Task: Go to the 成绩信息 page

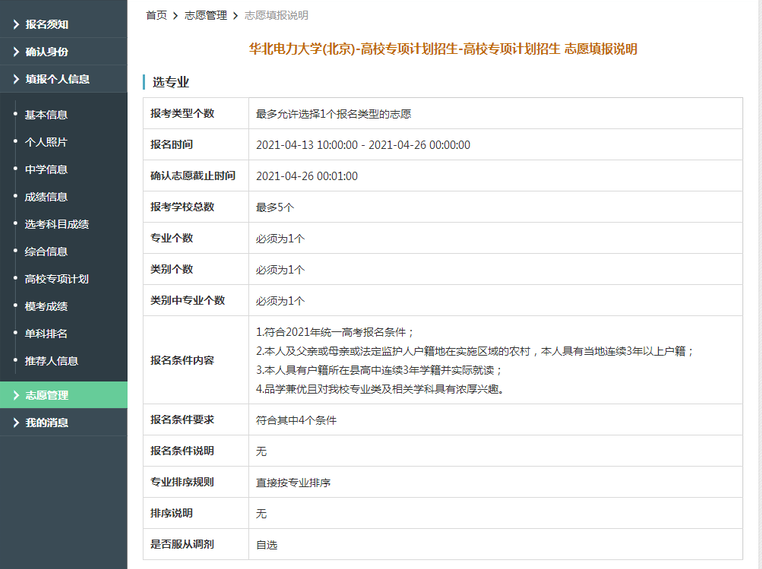Action: tap(46, 197)
